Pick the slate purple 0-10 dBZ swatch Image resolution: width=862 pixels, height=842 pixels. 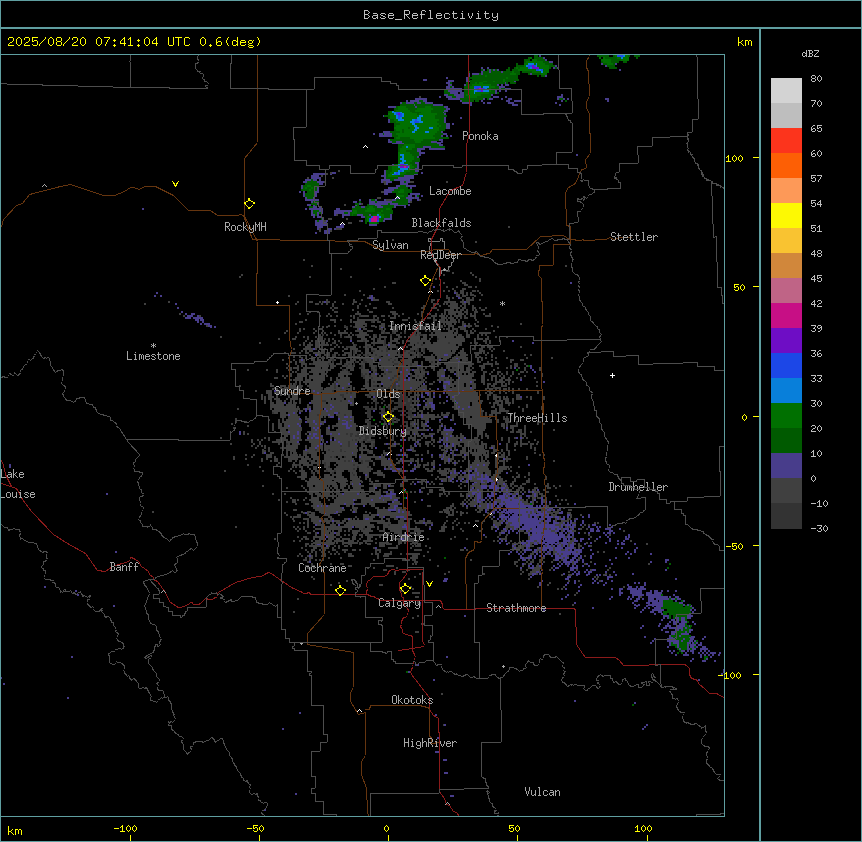(786, 466)
